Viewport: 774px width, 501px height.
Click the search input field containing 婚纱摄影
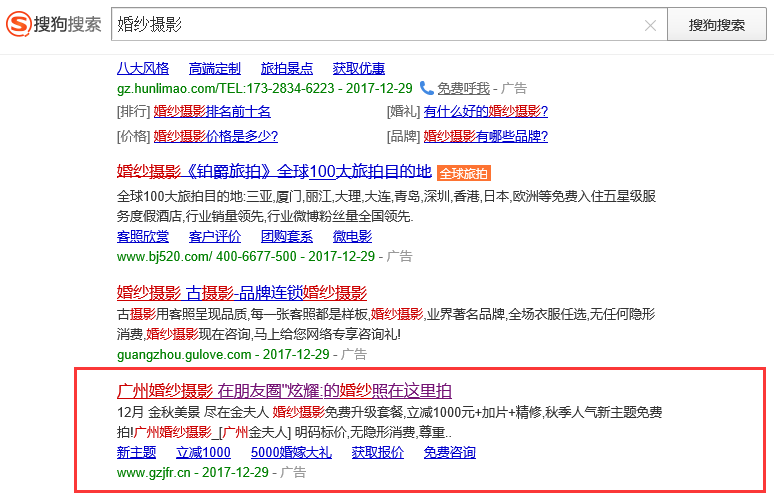pyautogui.click(x=380, y=25)
